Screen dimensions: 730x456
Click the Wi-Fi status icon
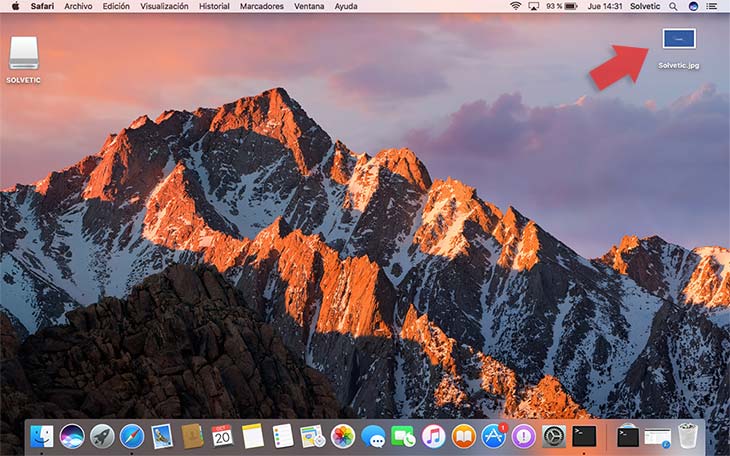point(515,6)
